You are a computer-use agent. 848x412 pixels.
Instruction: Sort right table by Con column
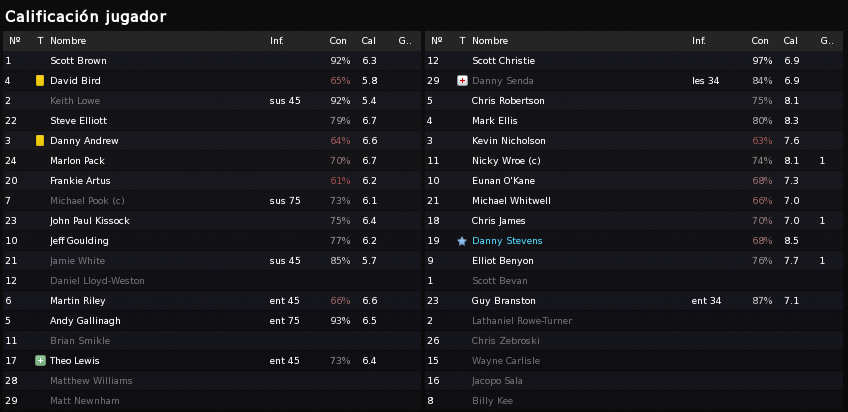coord(760,41)
